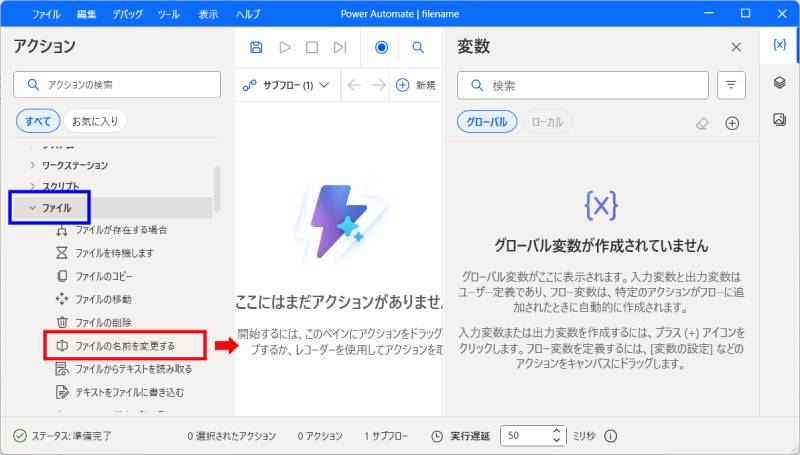Click the hourglass icon beside ファイルを待機します
The image size is (800, 455).
click(62, 253)
